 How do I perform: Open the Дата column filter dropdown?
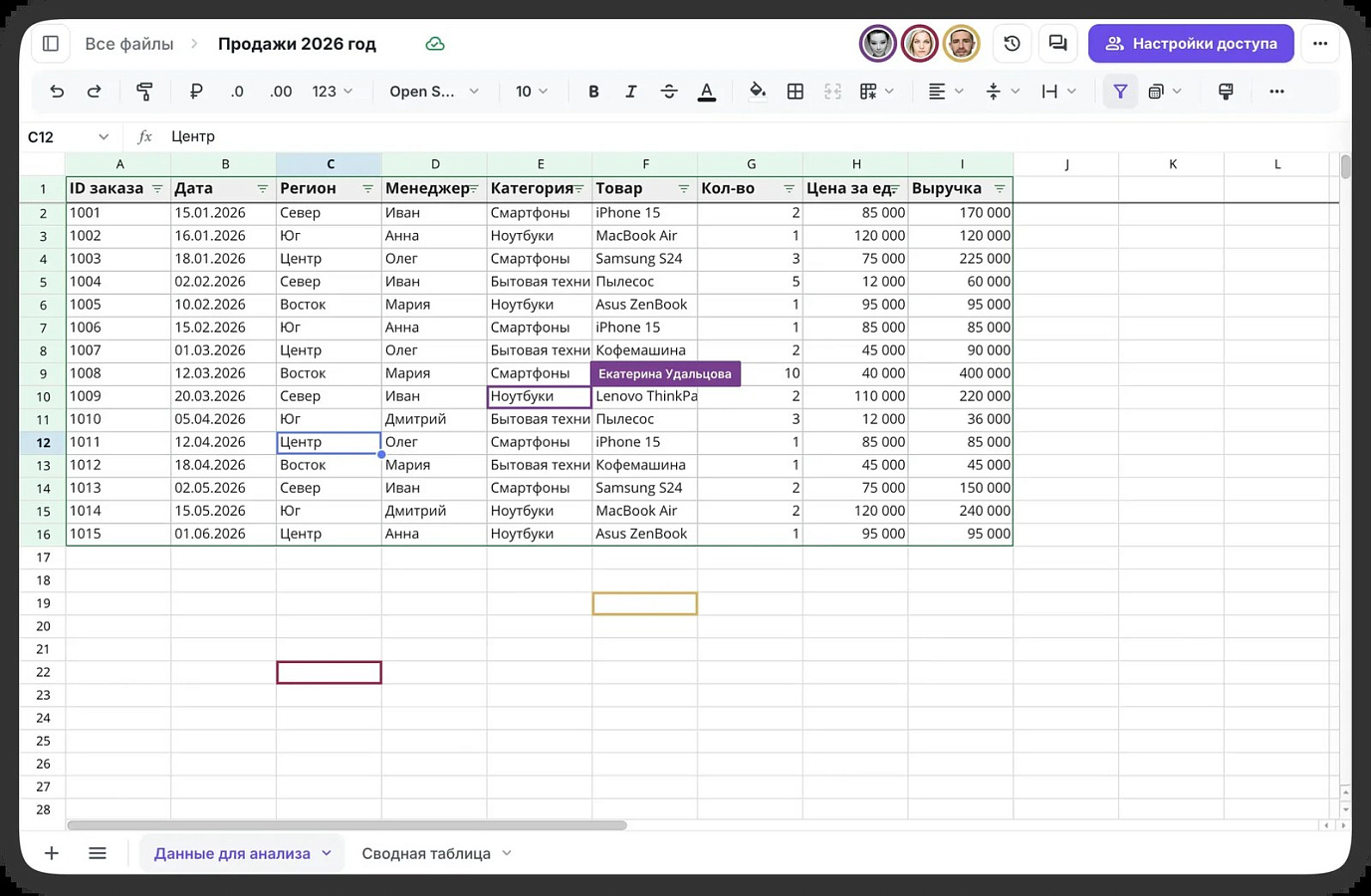(x=262, y=189)
